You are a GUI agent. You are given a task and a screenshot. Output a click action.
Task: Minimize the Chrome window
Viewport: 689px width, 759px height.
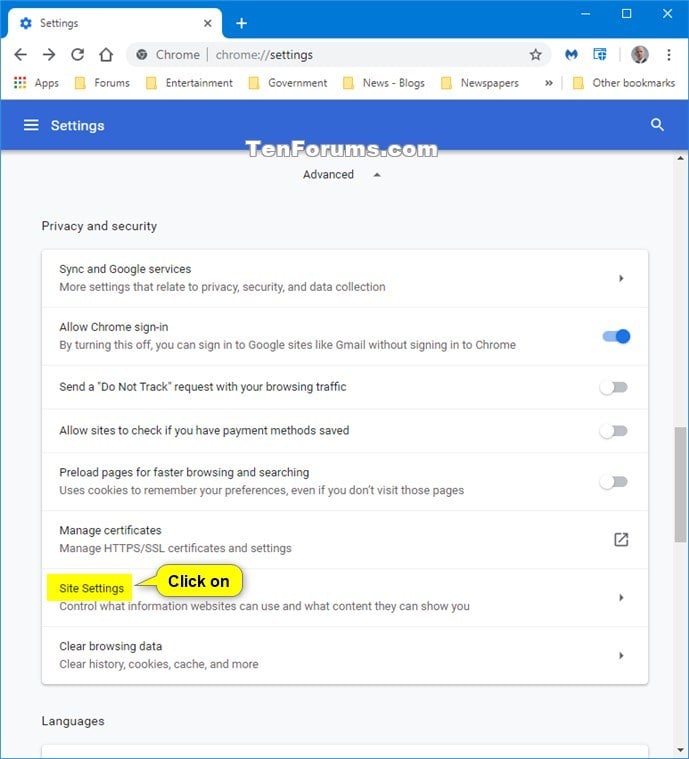[x=585, y=14]
